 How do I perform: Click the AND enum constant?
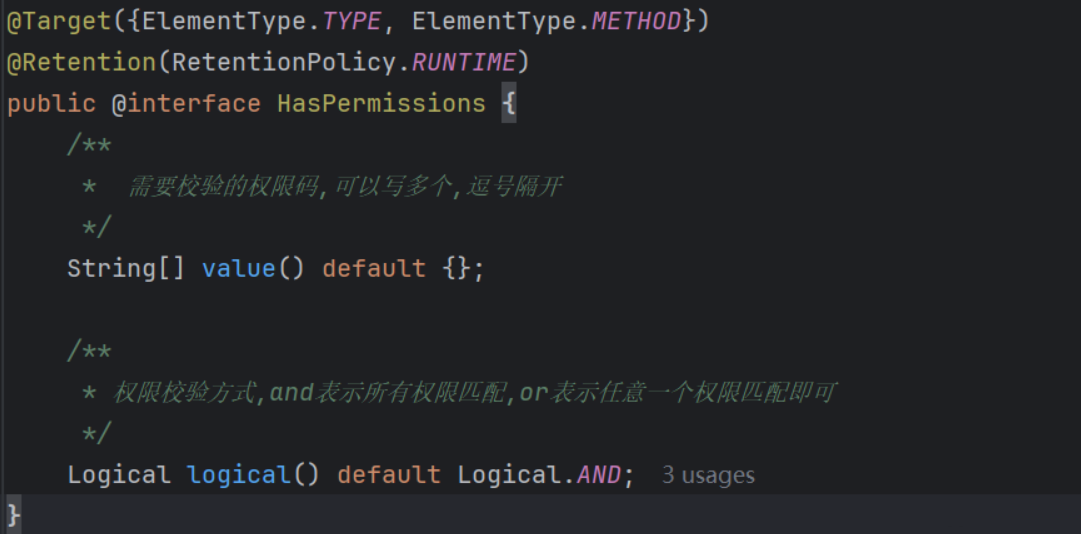coord(598,475)
